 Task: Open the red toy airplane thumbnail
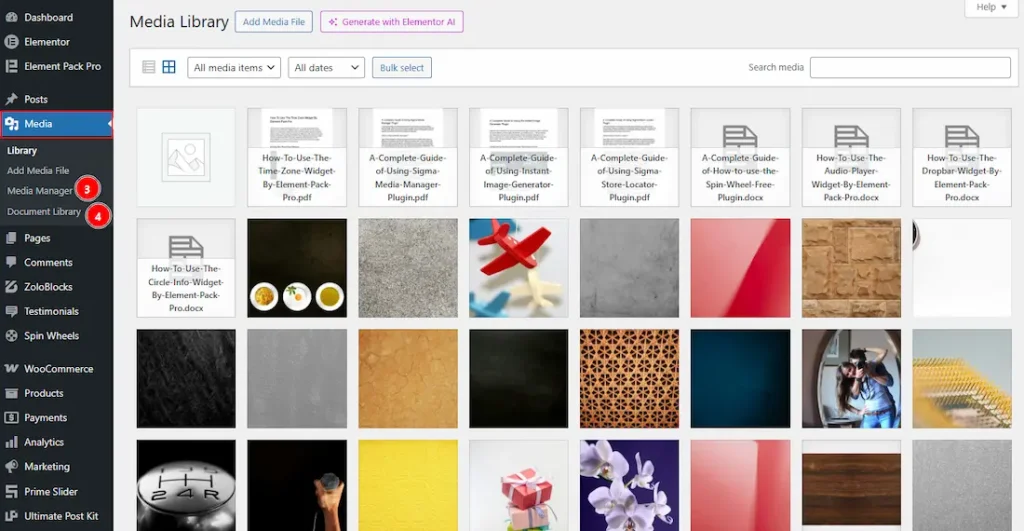pos(518,268)
